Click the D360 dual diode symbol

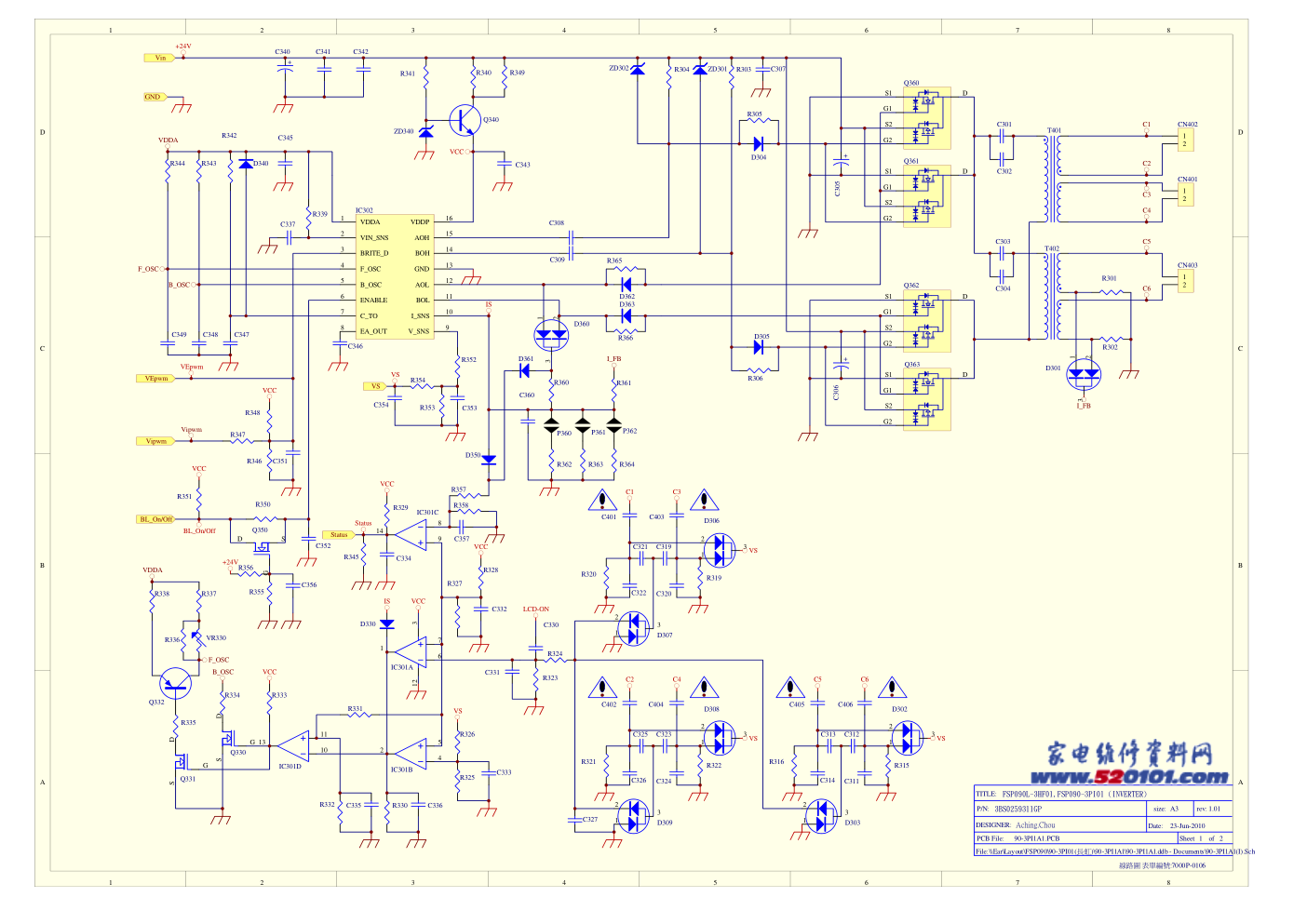[550, 334]
